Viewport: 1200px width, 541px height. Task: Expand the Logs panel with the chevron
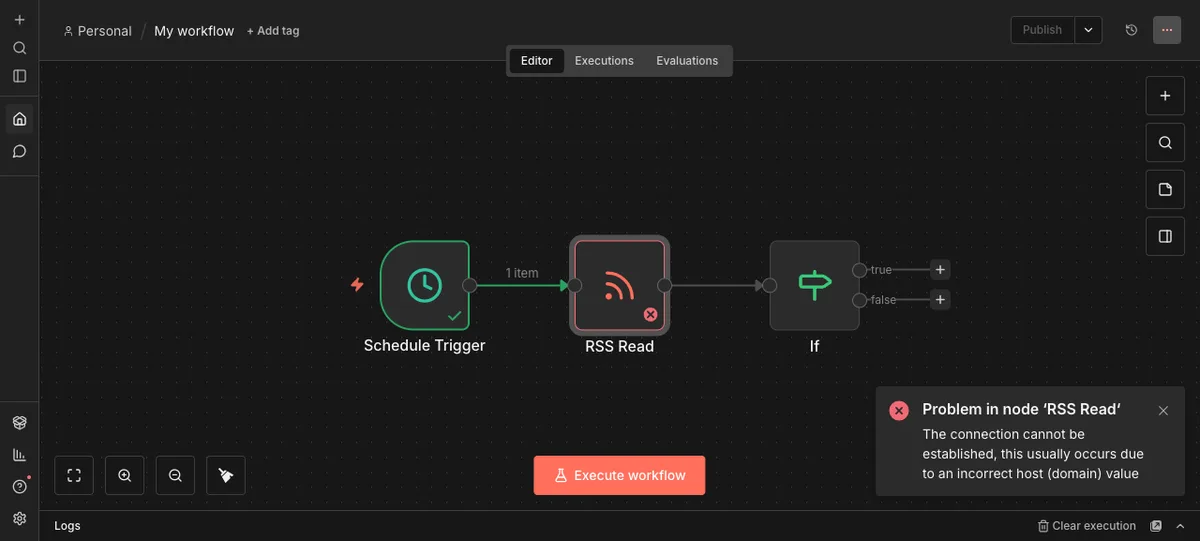[x=1180, y=526]
